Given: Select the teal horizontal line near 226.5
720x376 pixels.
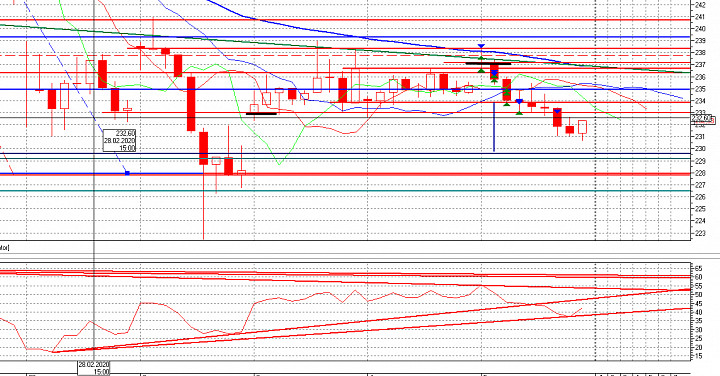Looking at the screenshot, I should [x=345, y=191].
